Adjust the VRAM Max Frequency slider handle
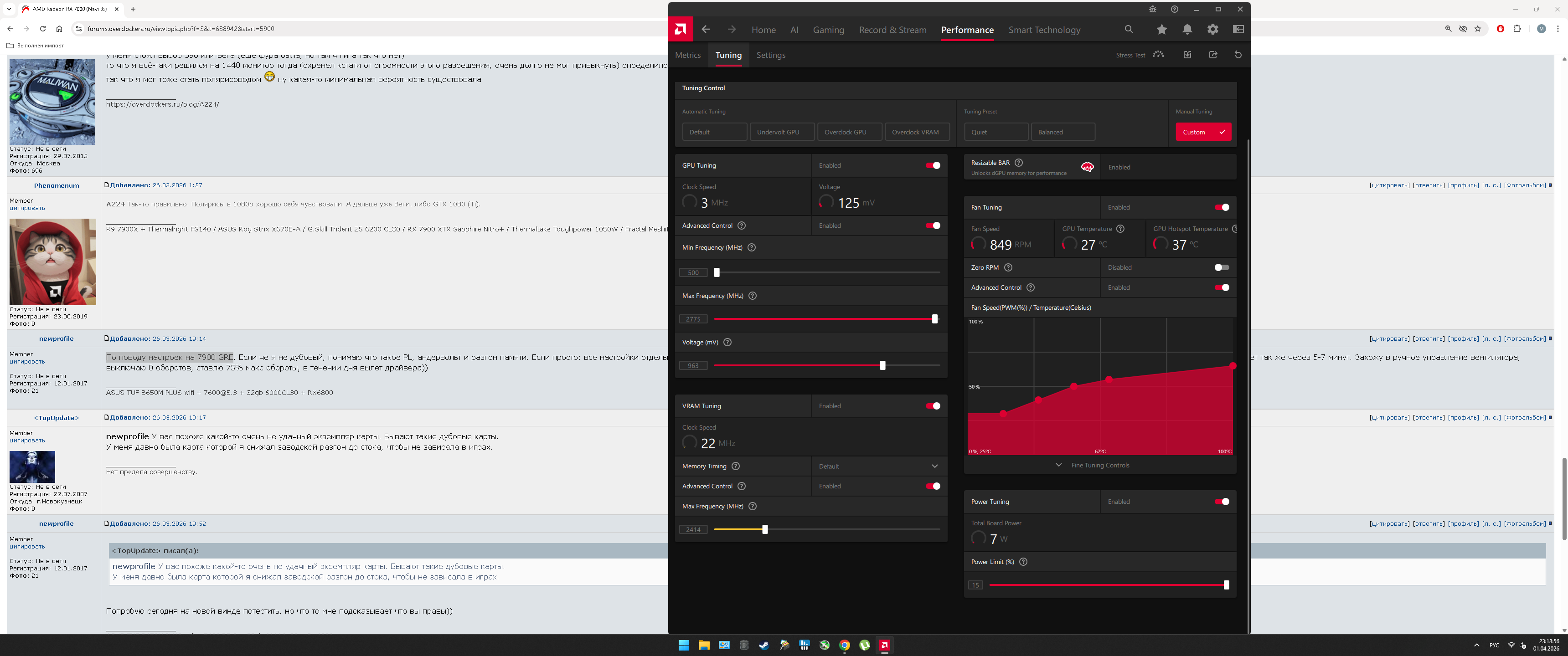Image resolution: width=1568 pixels, height=656 pixels. [765, 529]
